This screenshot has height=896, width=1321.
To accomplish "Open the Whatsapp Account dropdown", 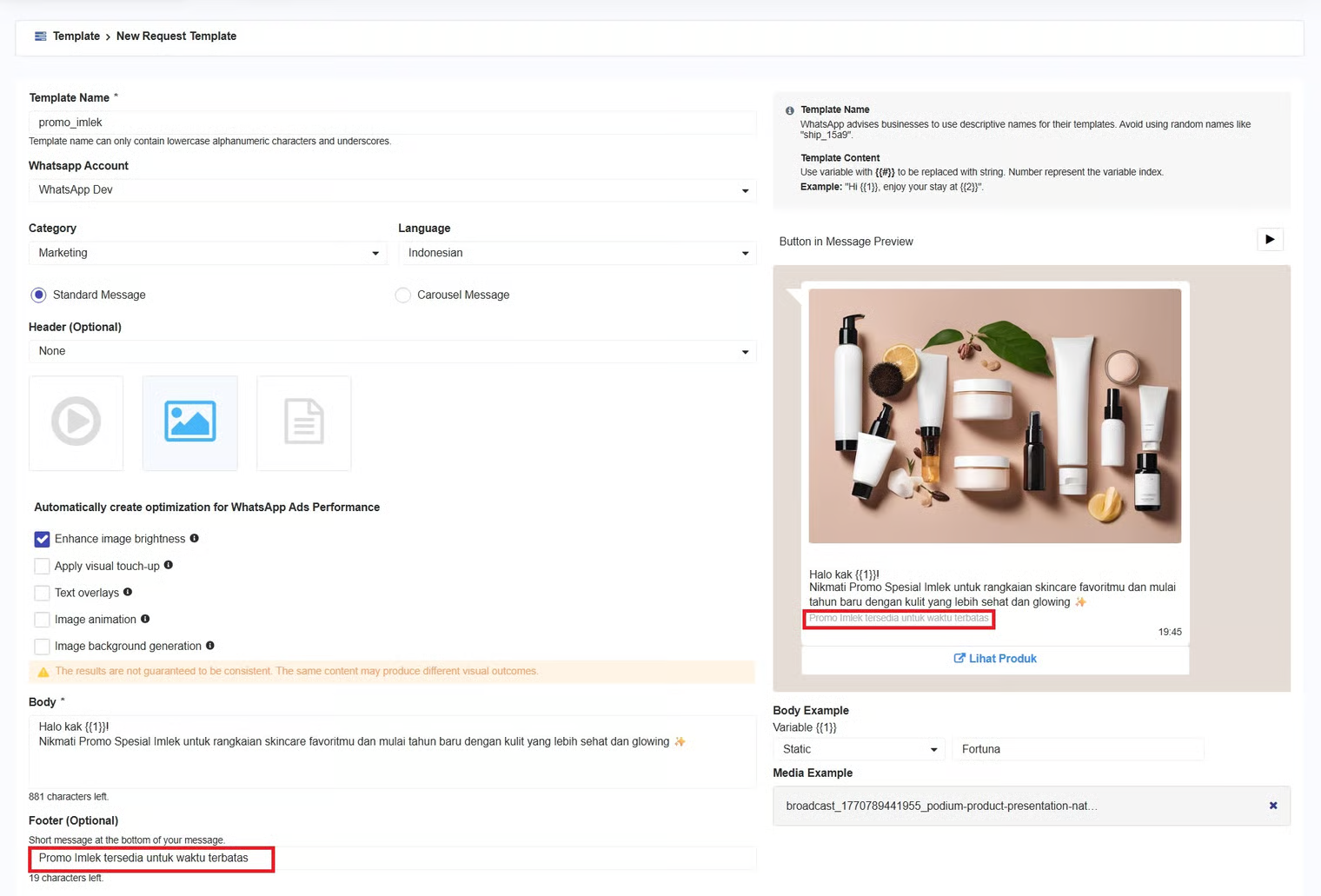I will point(392,190).
